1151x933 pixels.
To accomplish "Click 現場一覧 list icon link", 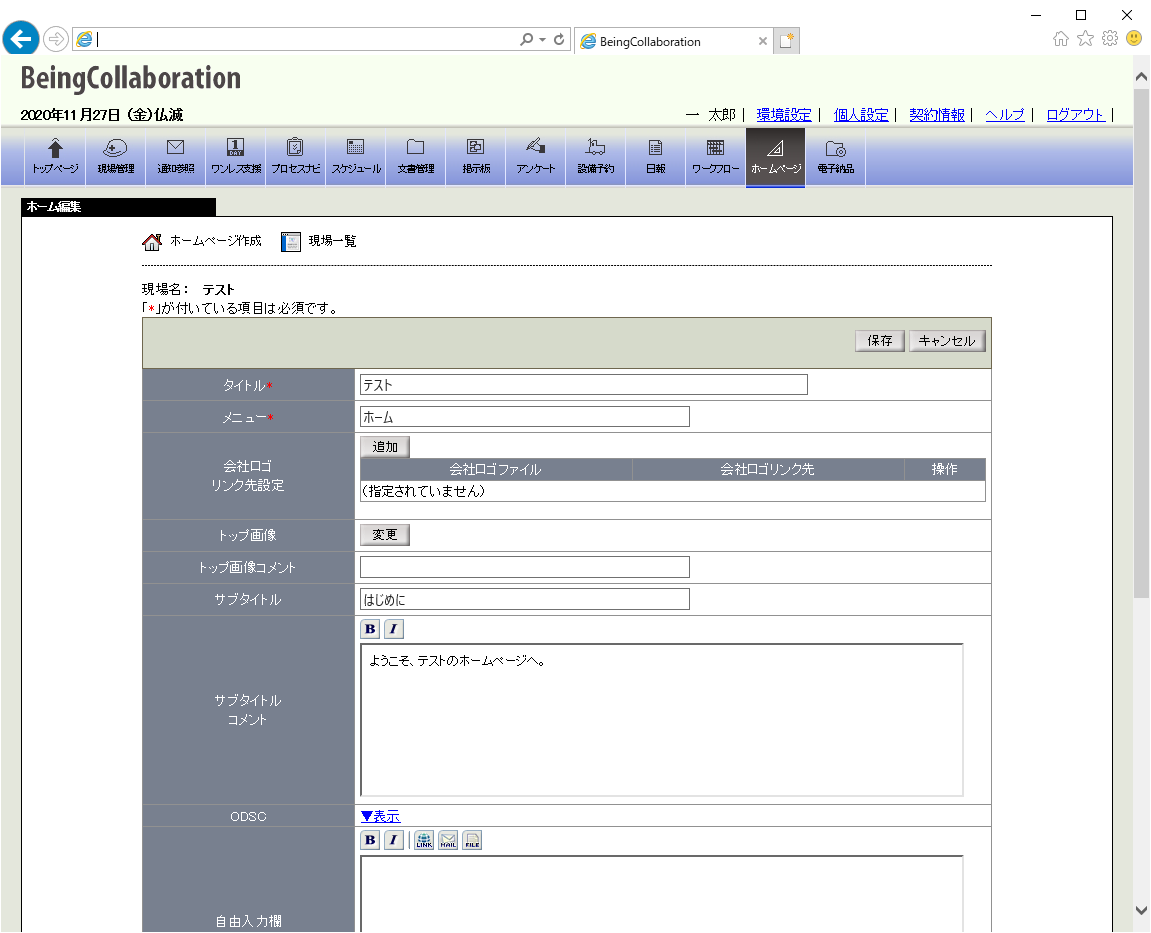I will 319,241.
